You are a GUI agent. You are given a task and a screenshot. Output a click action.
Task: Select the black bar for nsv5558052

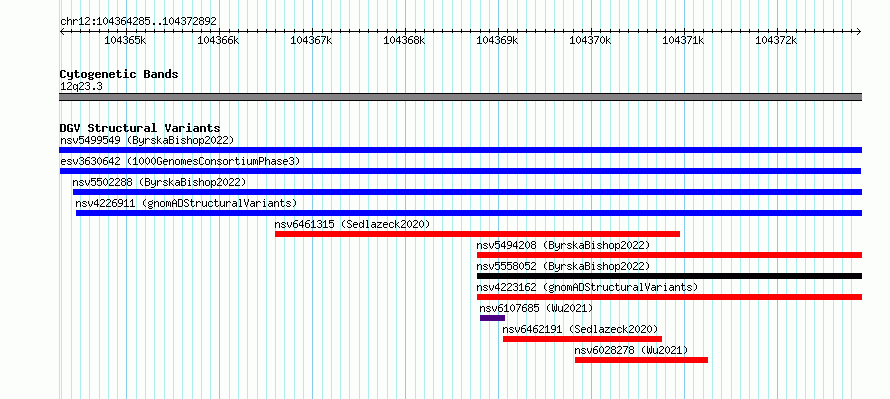pyautogui.click(x=669, y=276)
